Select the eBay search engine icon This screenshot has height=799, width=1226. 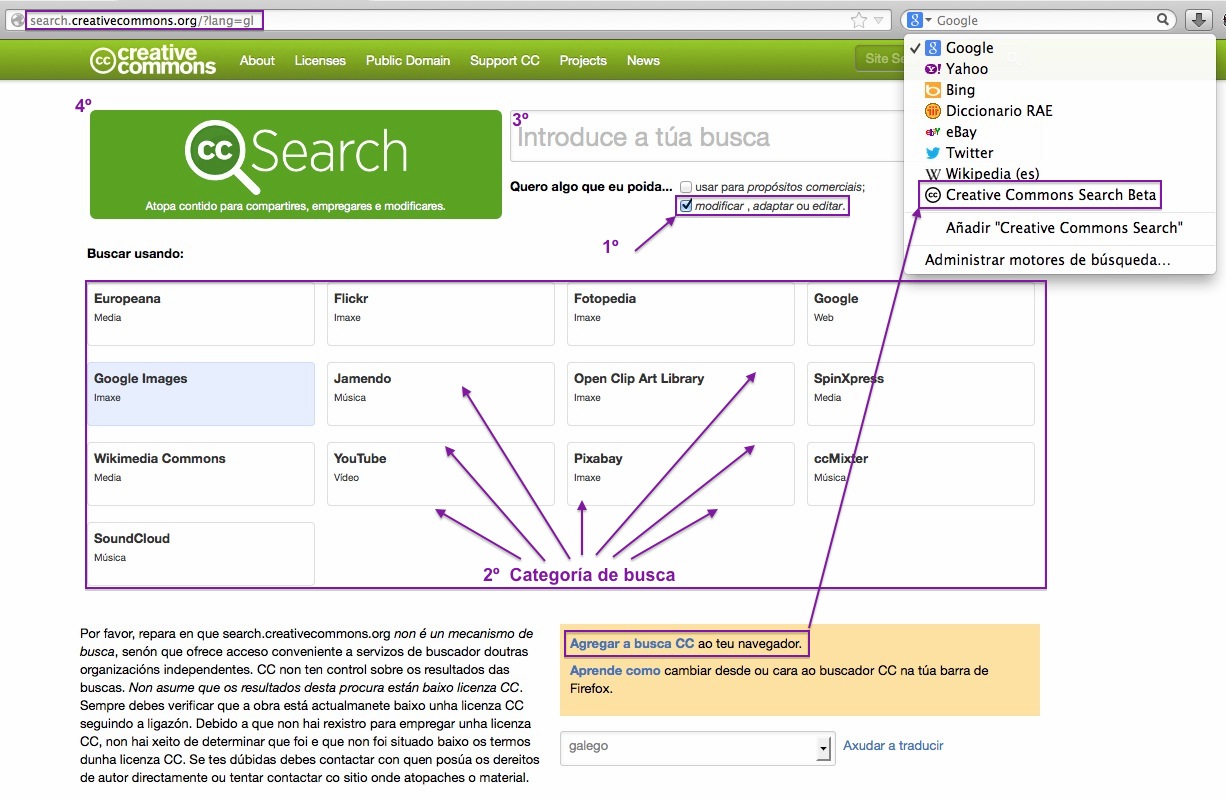click(934, 131)
